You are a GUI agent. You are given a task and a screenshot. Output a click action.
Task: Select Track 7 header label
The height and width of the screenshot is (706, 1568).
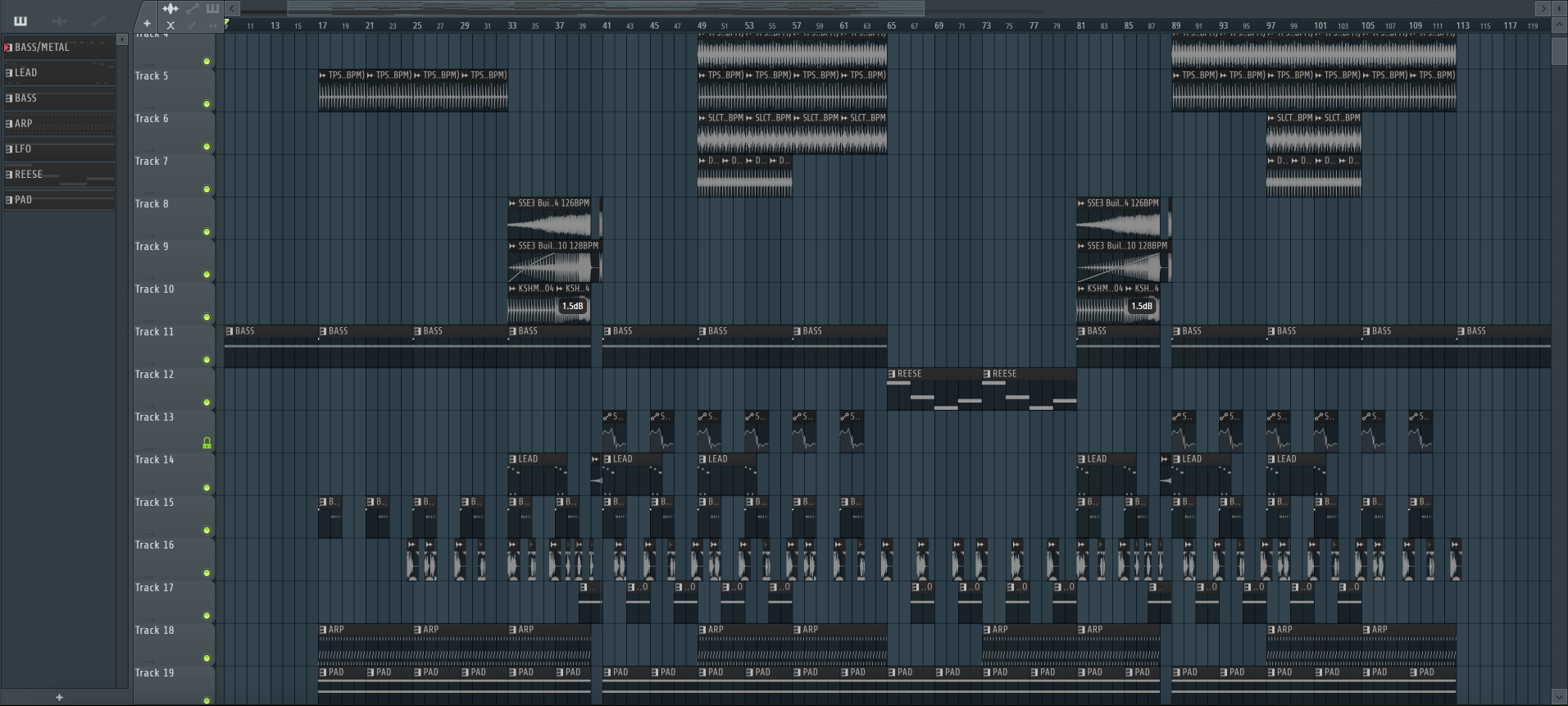[152, 162]
